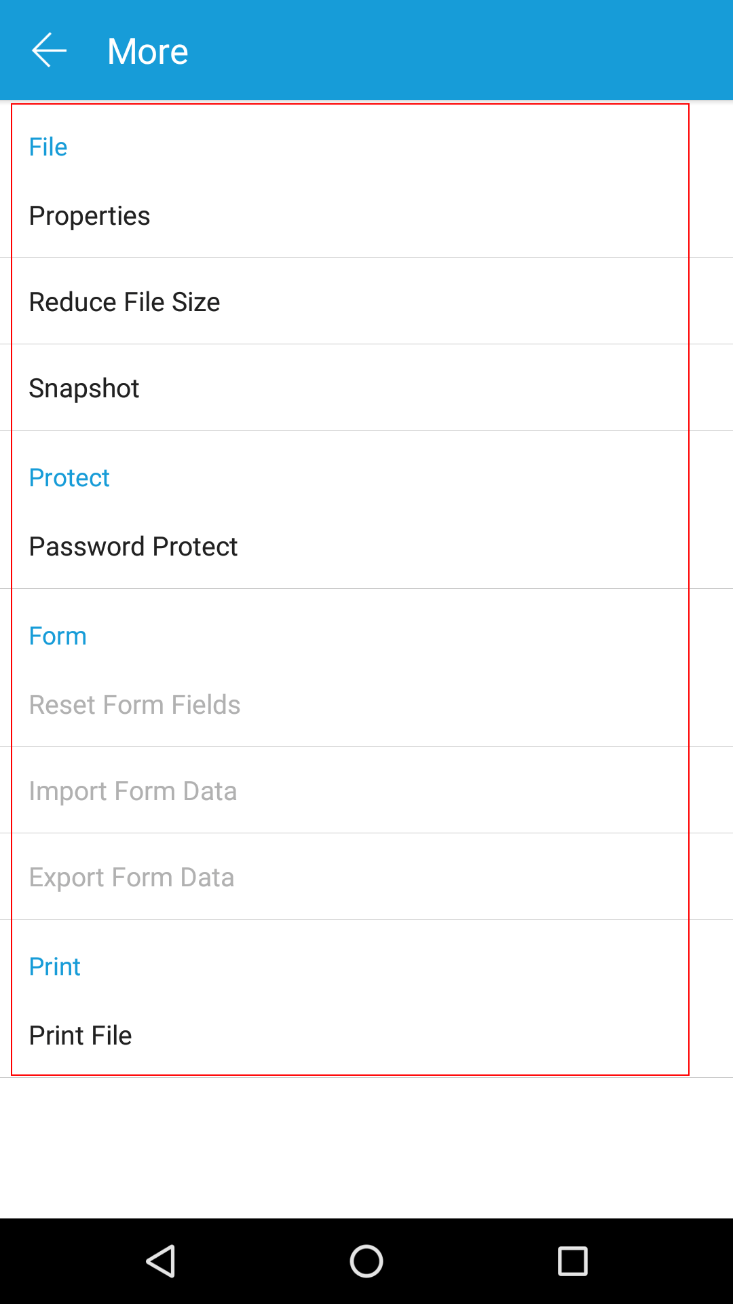This screenshot has width=733, height=1304.
Task: Tap the Form section header
Action: click(57, 636)
